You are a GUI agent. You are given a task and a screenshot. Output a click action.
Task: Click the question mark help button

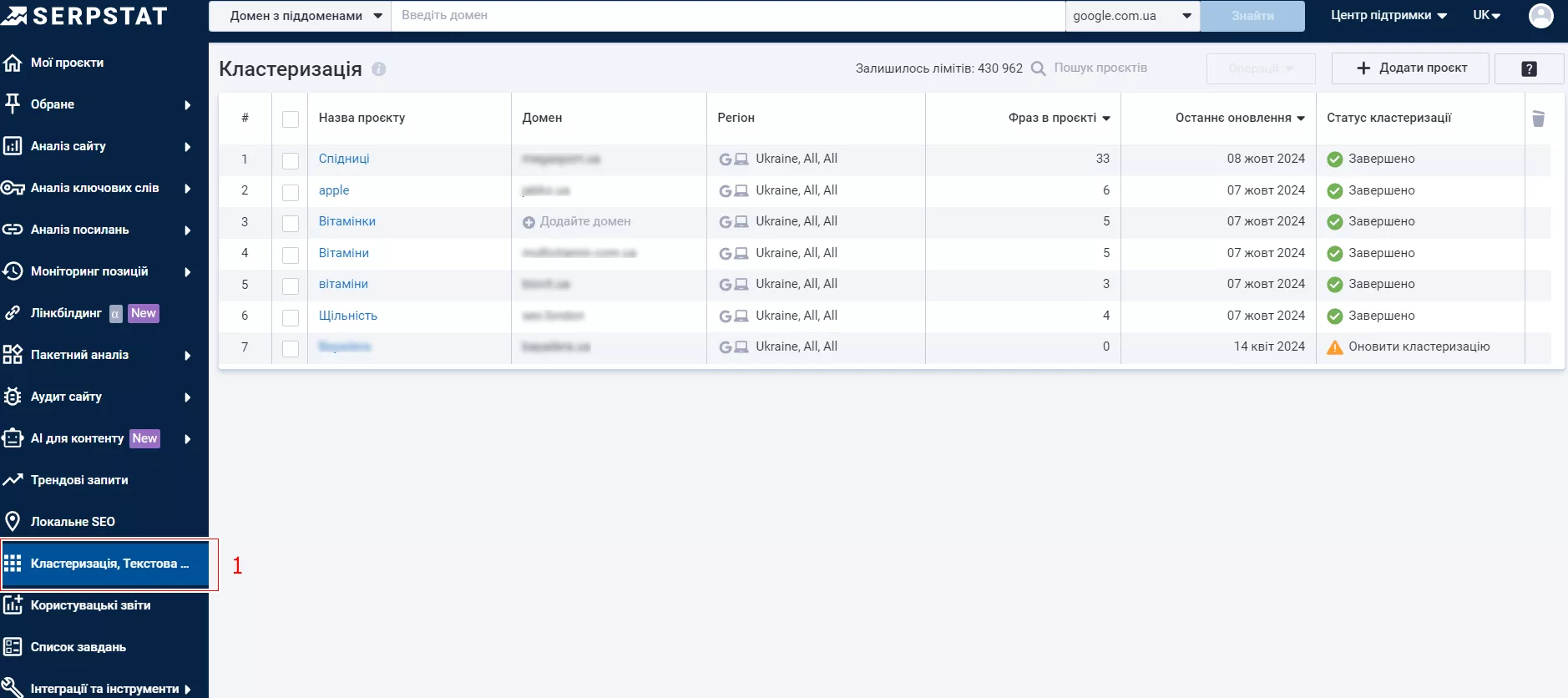(1529, 68)
